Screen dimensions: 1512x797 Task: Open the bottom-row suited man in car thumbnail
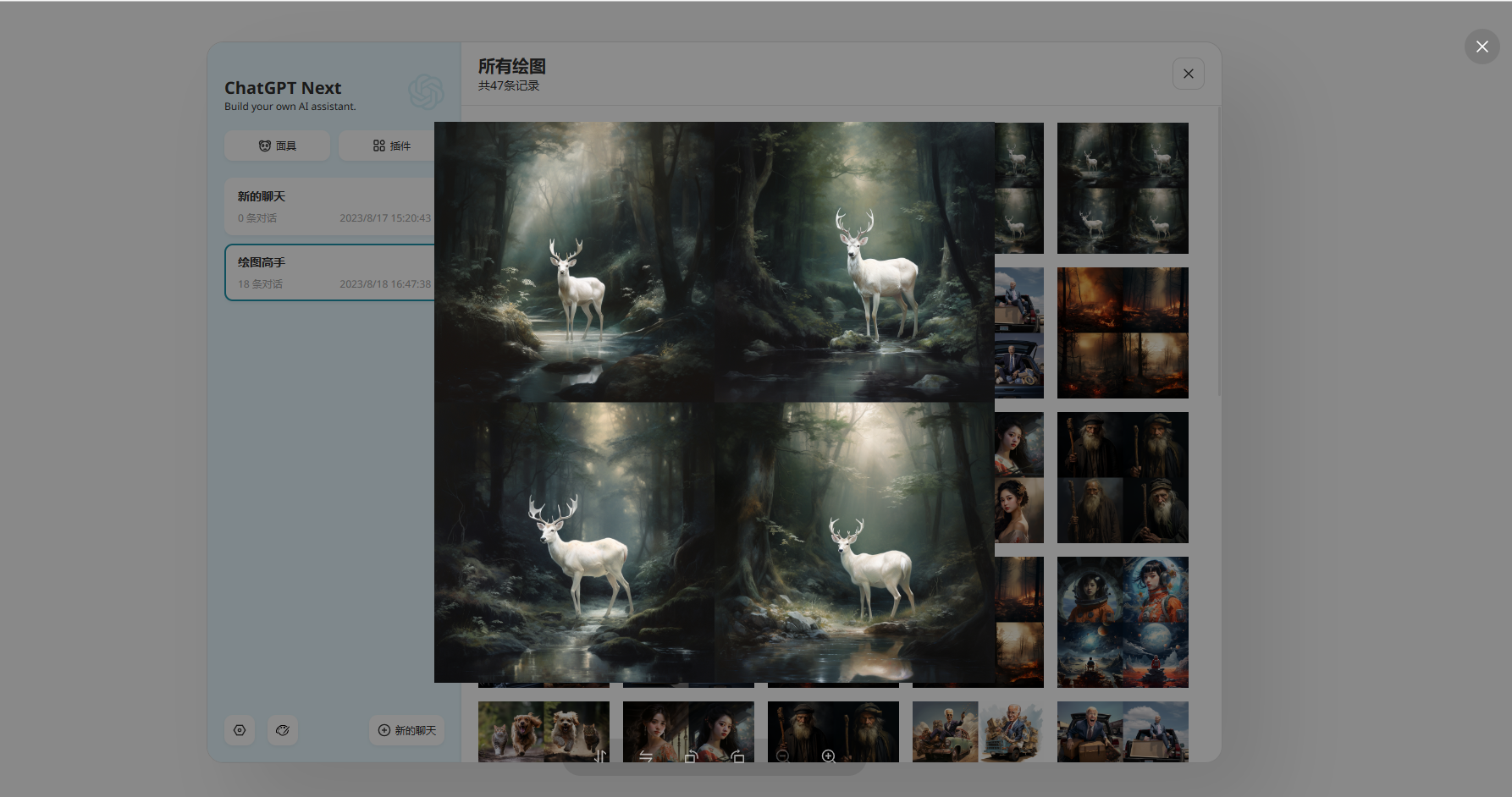(1123, 732)
